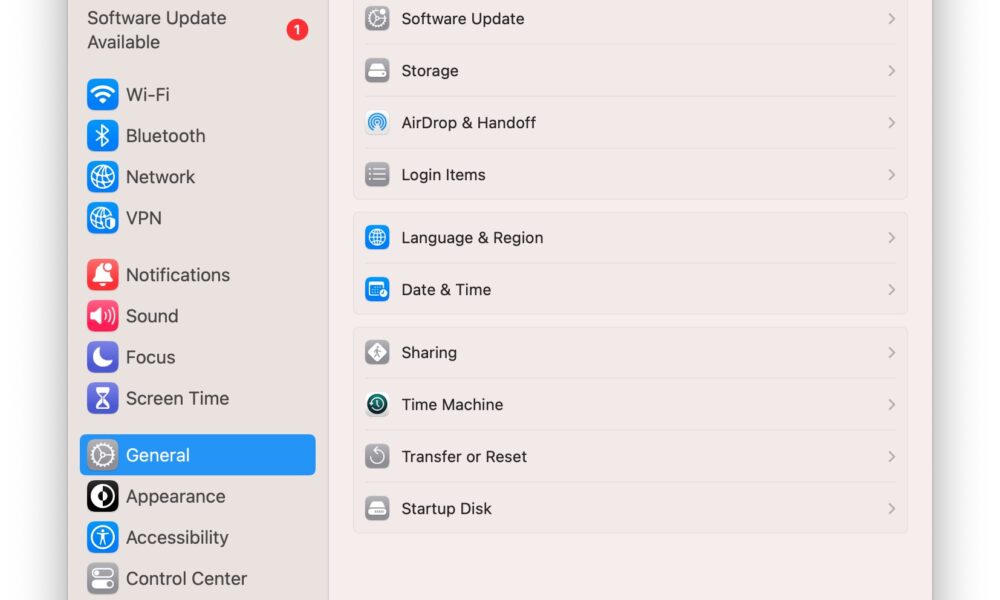1000x600 pixels.
Task: Open the Transfer or Reset label
Action: click(x=464, y=457)
